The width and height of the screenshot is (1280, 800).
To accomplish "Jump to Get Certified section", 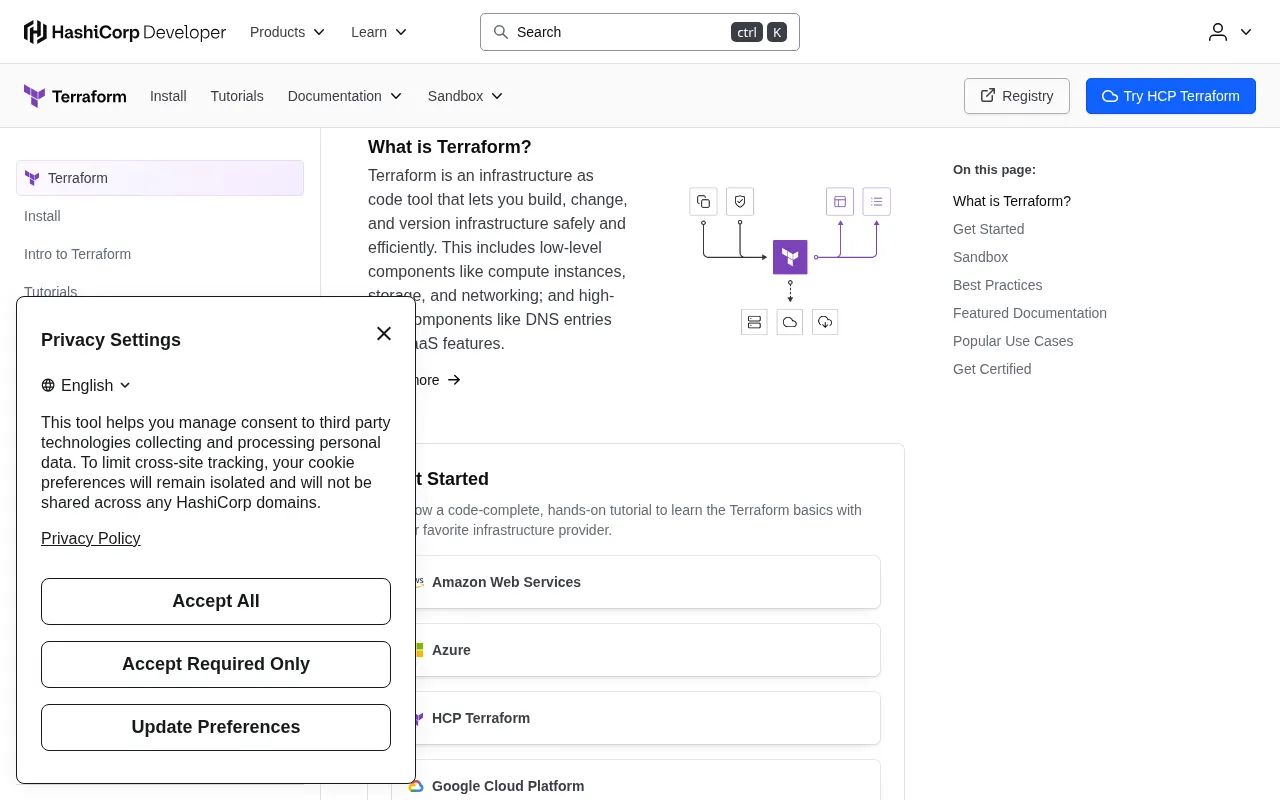I will (x=992, y=369).
